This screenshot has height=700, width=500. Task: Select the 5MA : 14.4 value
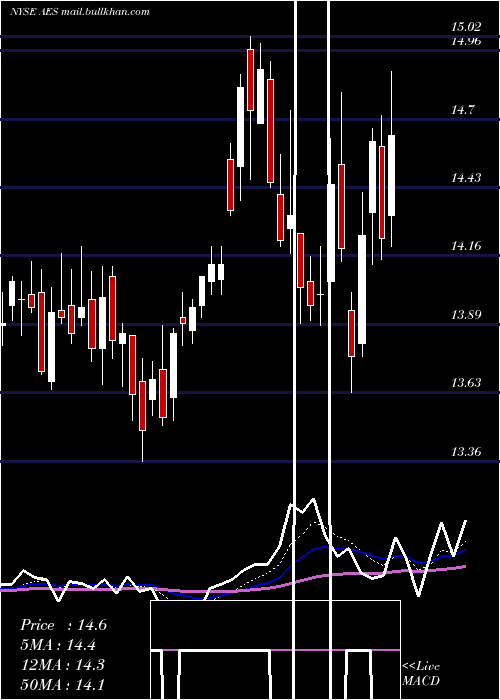[58, 645]
